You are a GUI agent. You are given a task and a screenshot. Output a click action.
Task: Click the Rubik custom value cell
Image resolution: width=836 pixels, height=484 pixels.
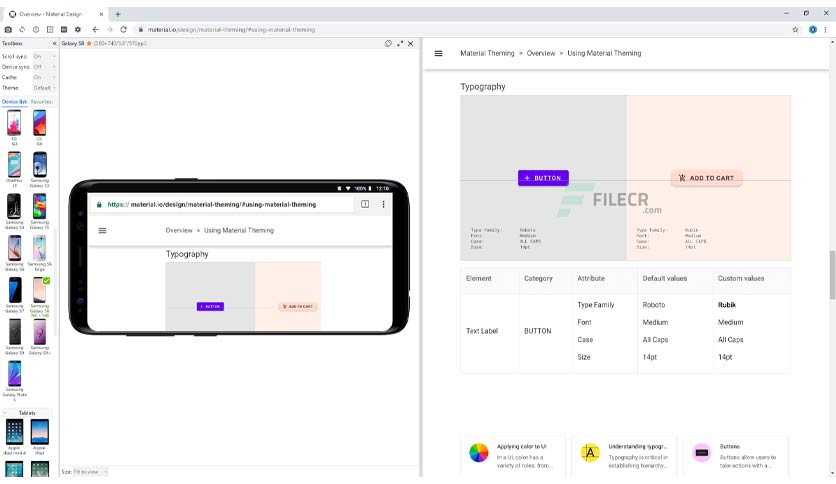point(727,305)
